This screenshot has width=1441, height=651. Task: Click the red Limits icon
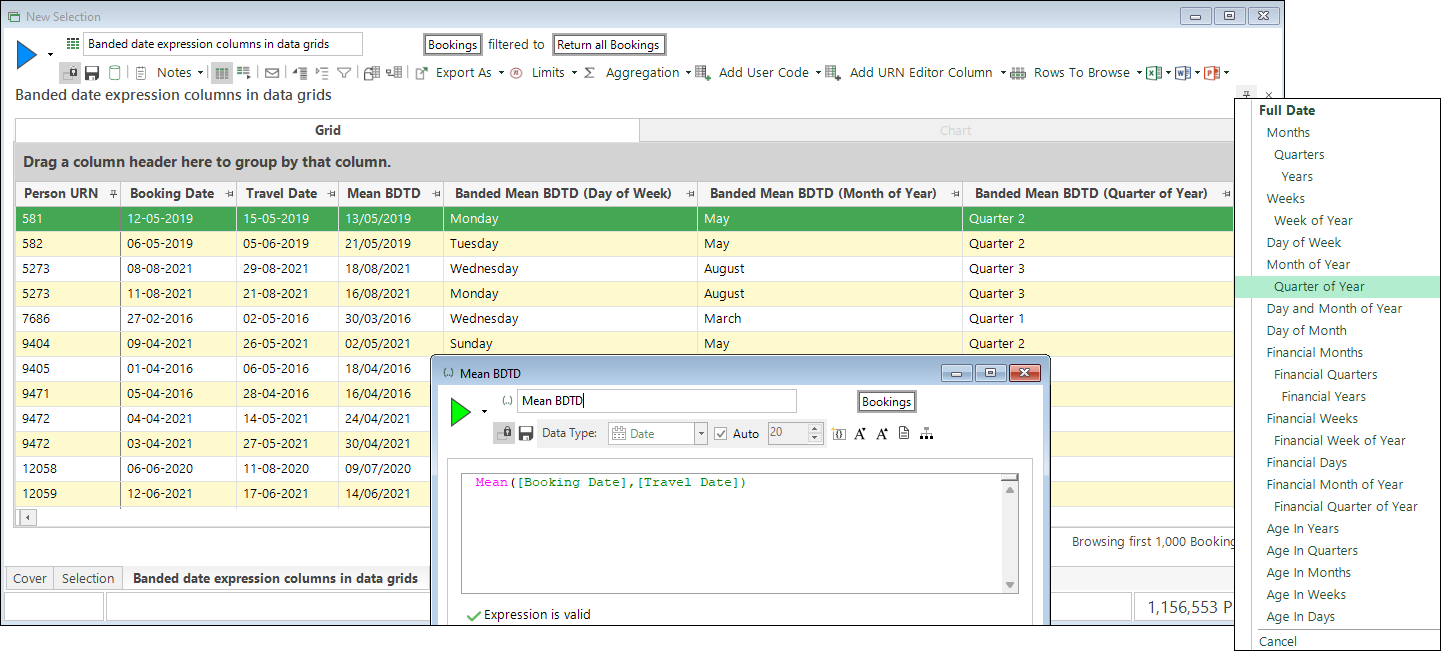(x=516, y=73)
